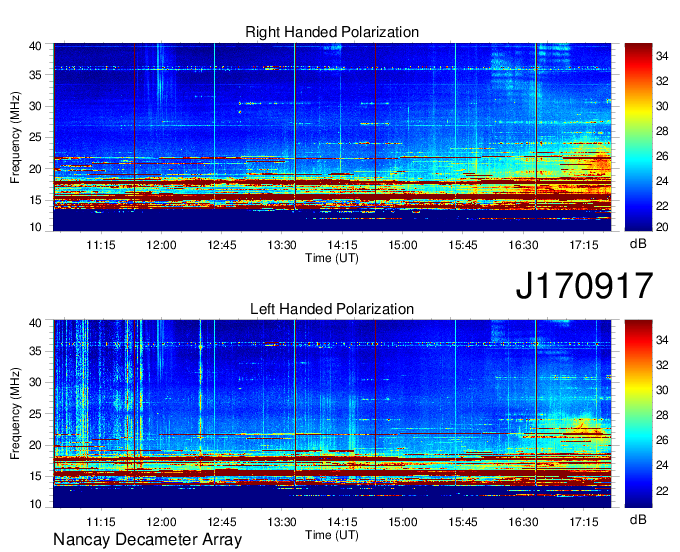Click the 20 MHz tick label of the bottom plot

[x=35, y=445]
